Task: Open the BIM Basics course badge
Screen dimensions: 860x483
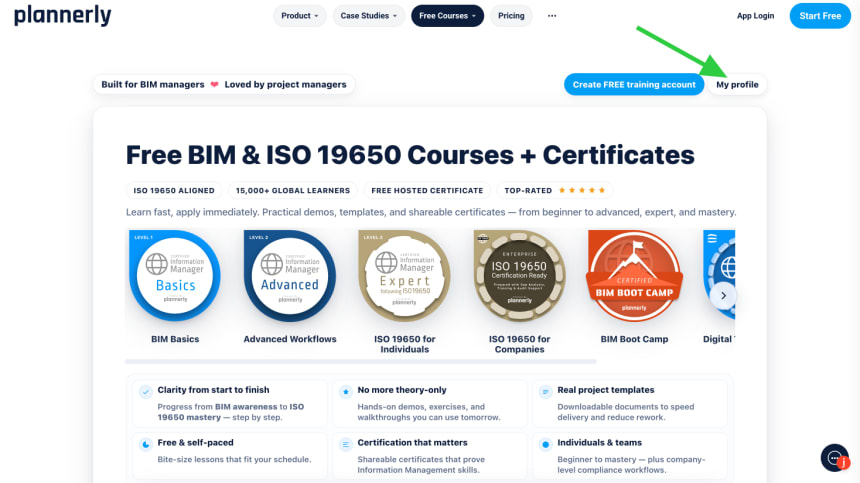Action: click(x=175, y=276)
